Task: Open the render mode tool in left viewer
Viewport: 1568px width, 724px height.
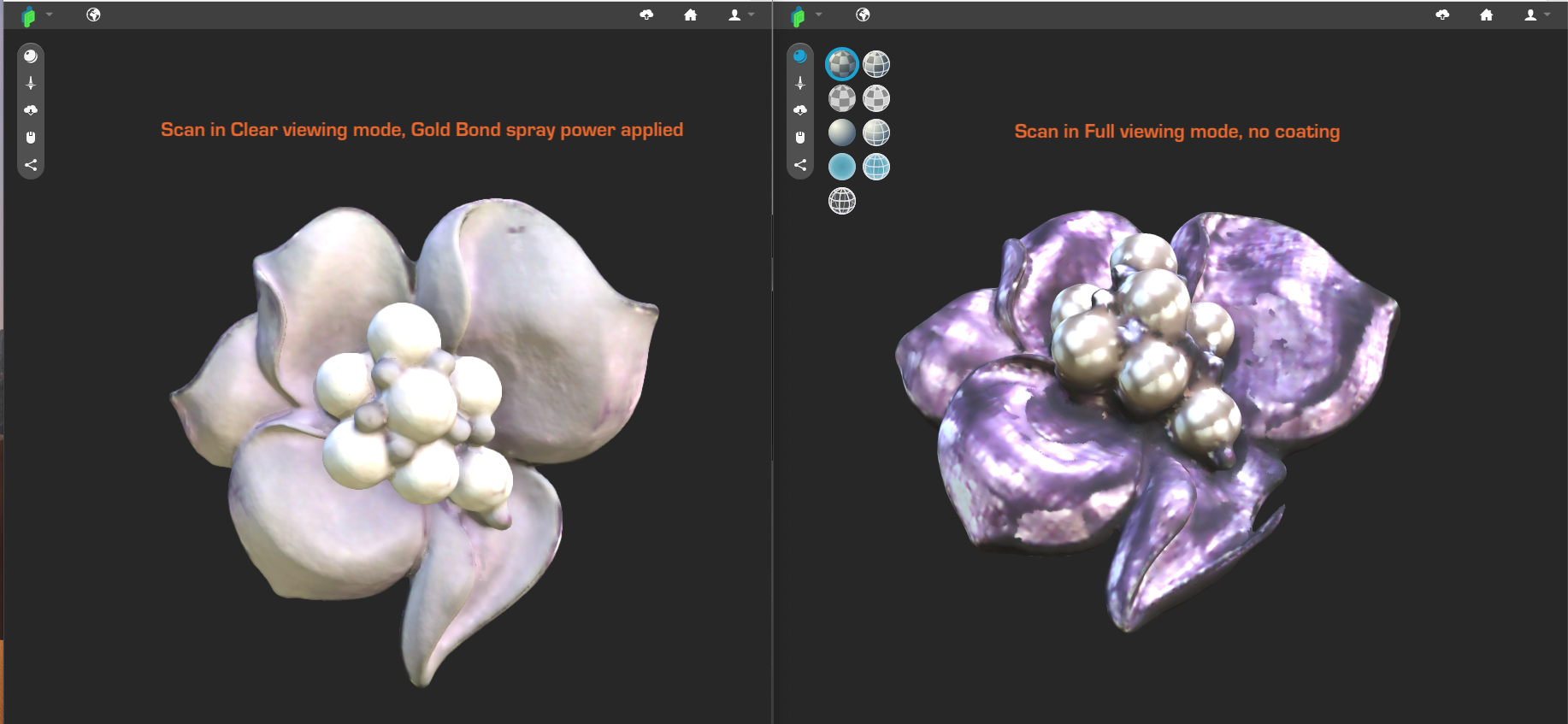Action: (31, 56)
